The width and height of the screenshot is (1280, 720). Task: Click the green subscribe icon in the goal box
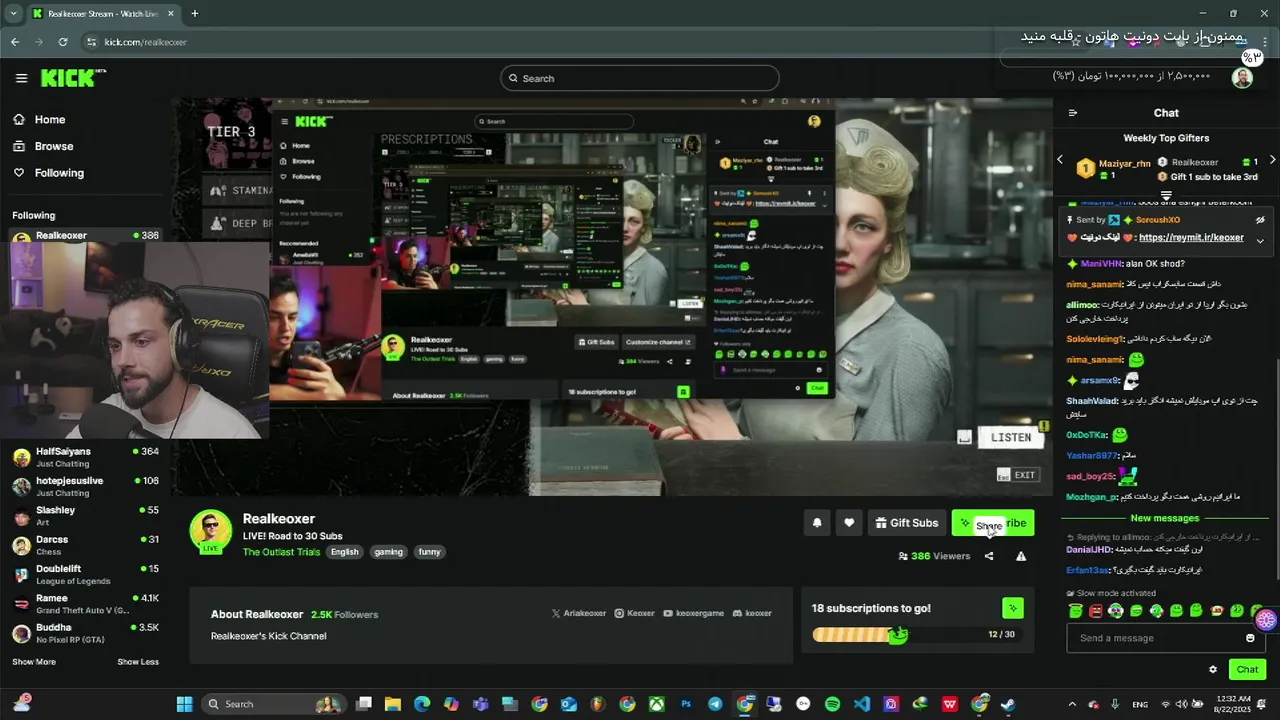(x=1012, y=608)
